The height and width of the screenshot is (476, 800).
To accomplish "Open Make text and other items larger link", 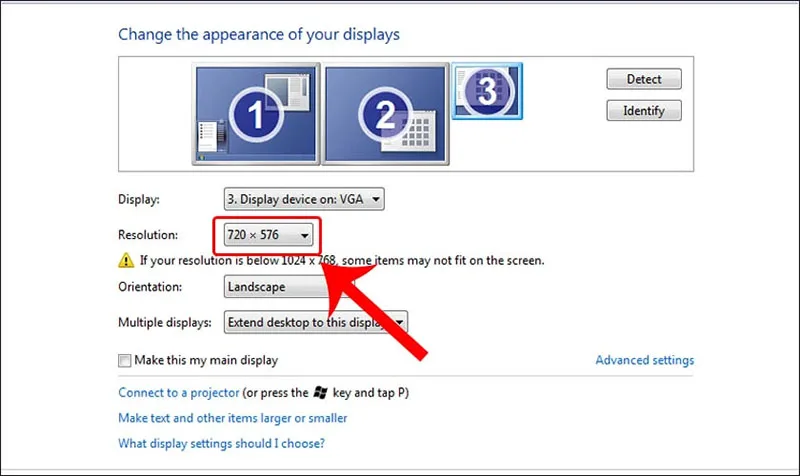I will [233, 418].
